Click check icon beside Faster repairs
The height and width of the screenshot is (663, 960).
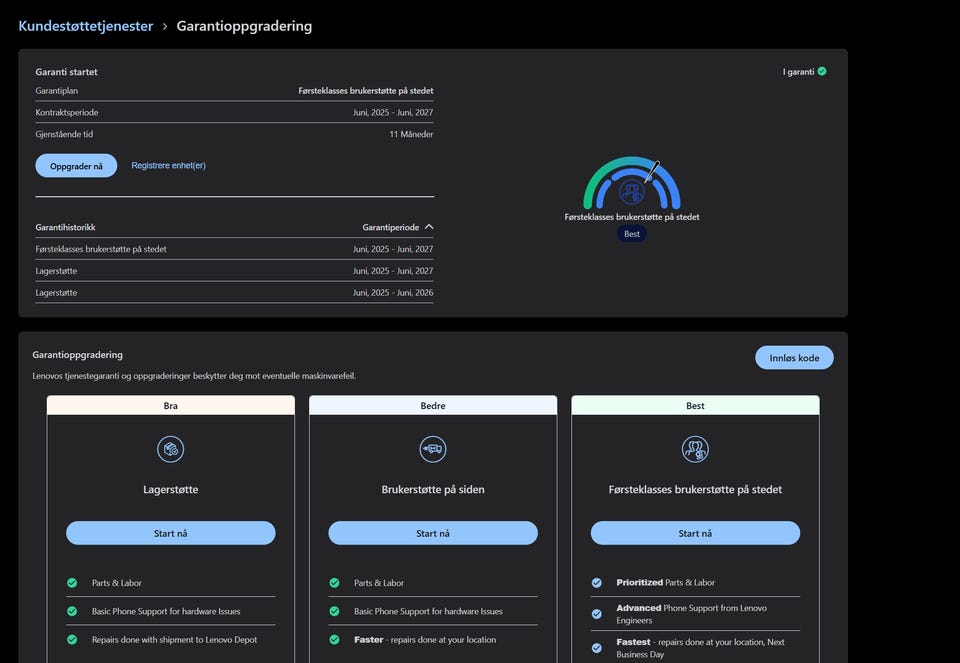tap(334, 639)
